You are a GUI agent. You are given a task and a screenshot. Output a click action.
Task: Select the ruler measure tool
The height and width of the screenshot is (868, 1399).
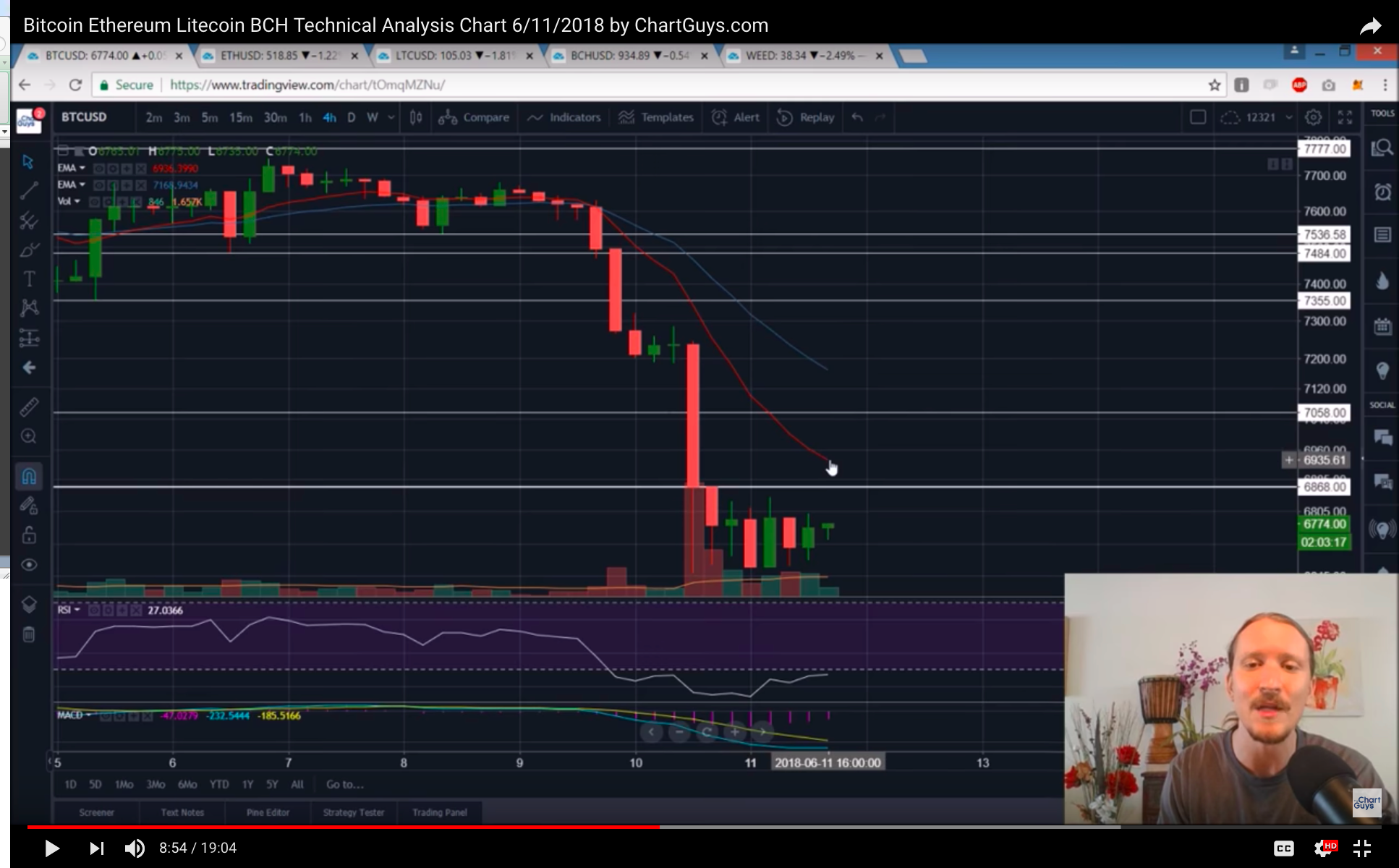tap(29, 407)
